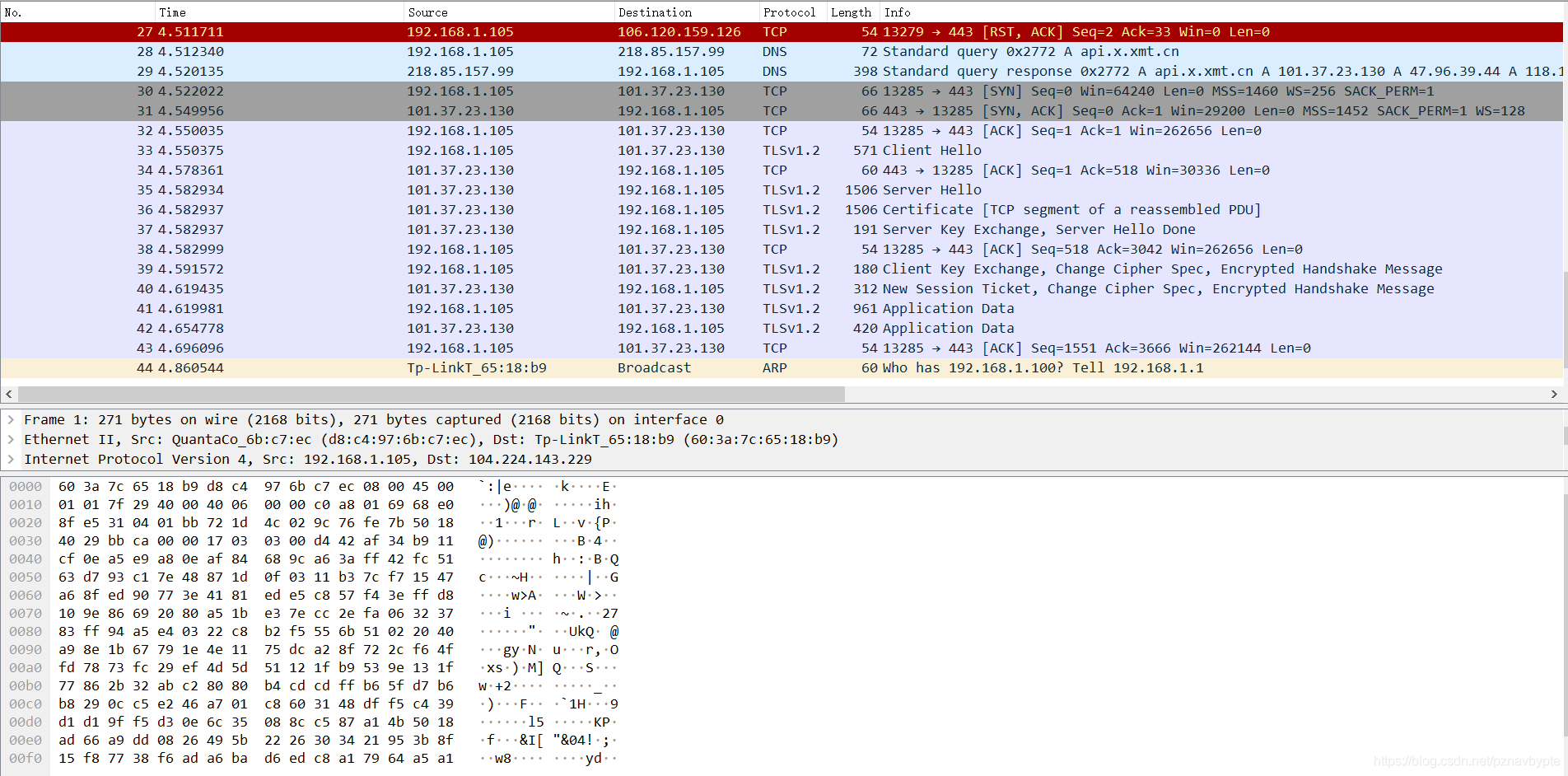This screenshot has width=1568, height=776.
Task: Click Broadcast destination in packet 44
Action: pos(655,368)
